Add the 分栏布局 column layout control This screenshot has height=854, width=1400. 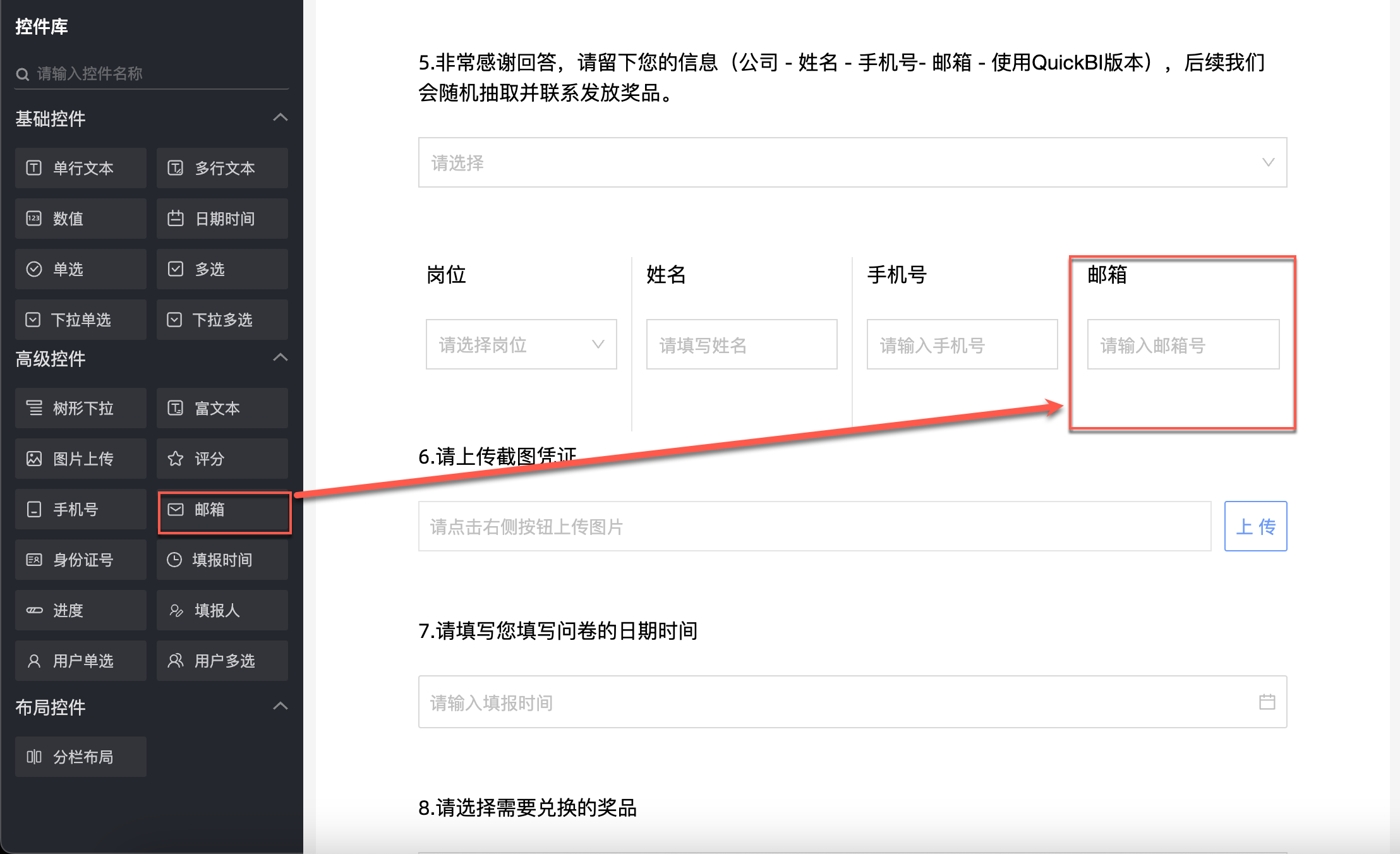tap(81, 757)
